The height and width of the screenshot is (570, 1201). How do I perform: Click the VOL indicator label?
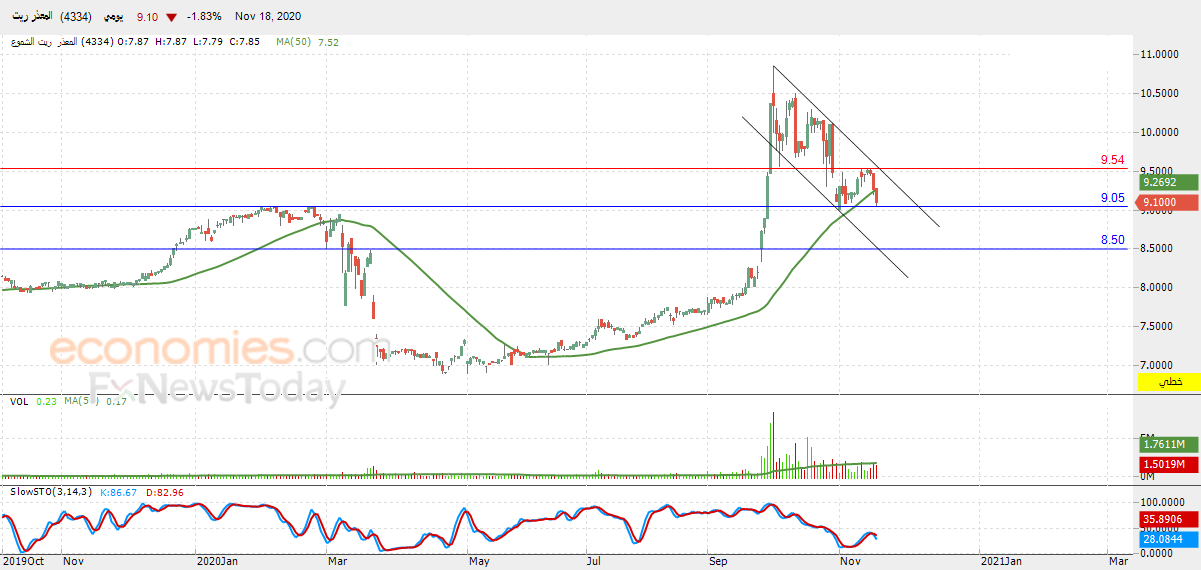pyautogui.click(x=18, y=401)
